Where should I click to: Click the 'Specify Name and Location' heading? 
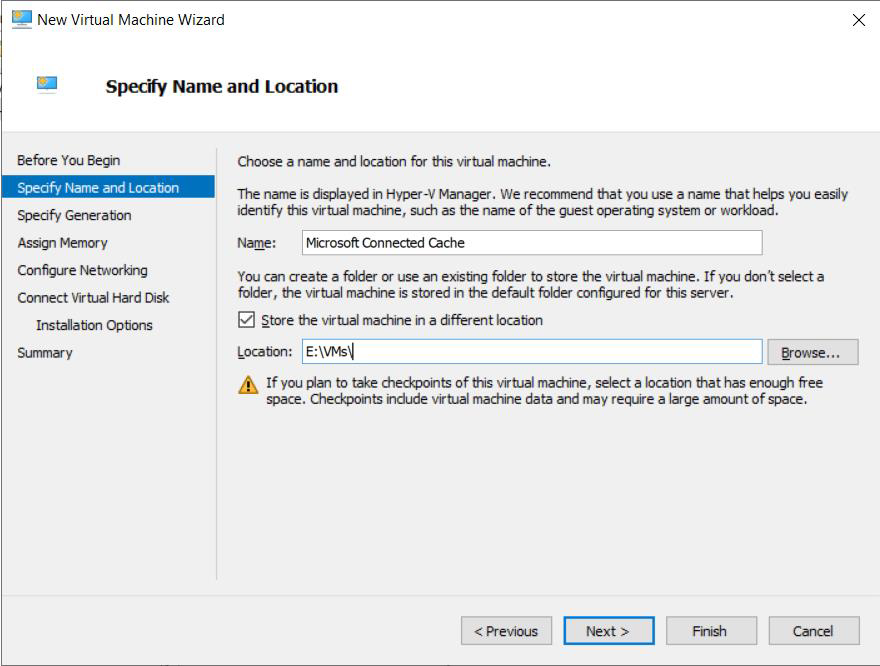point(222,87)
